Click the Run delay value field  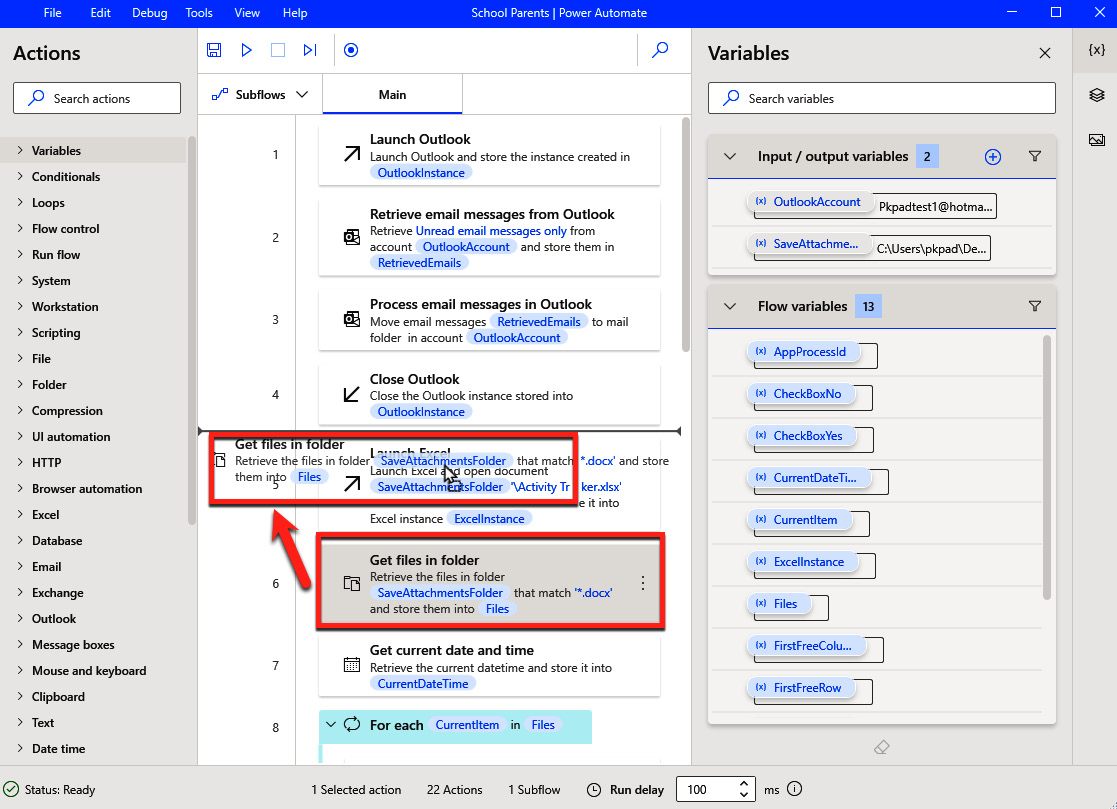pos(705,789)
